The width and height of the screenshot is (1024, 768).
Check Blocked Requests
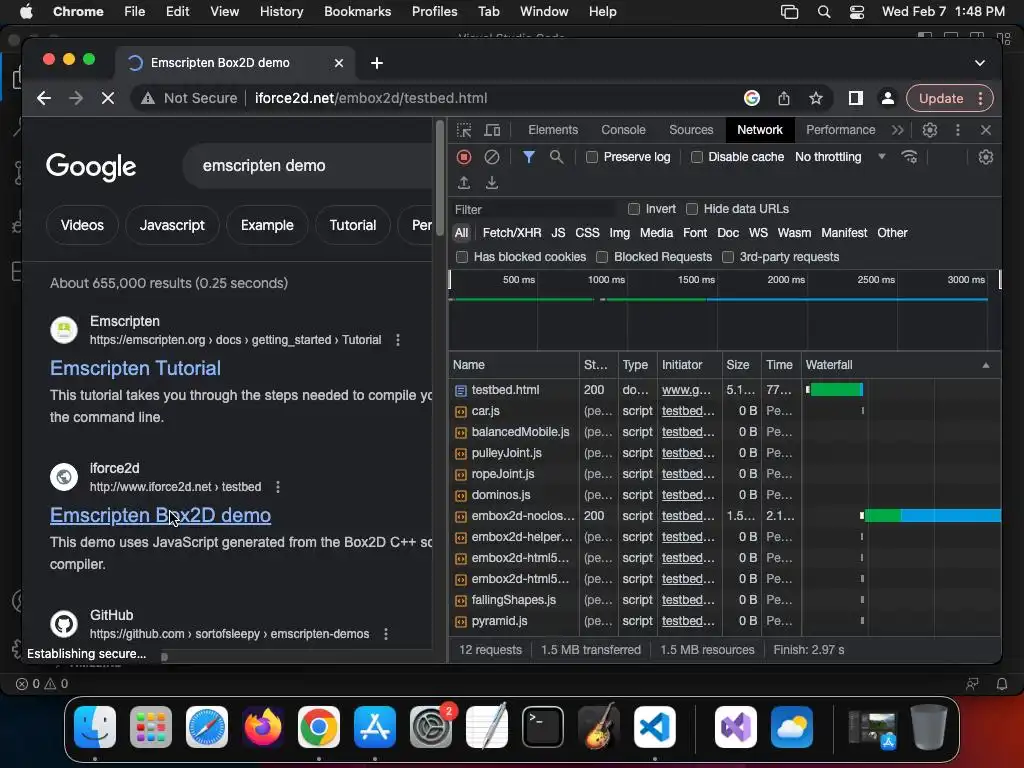pyautogui.click(x=602, y=257)
